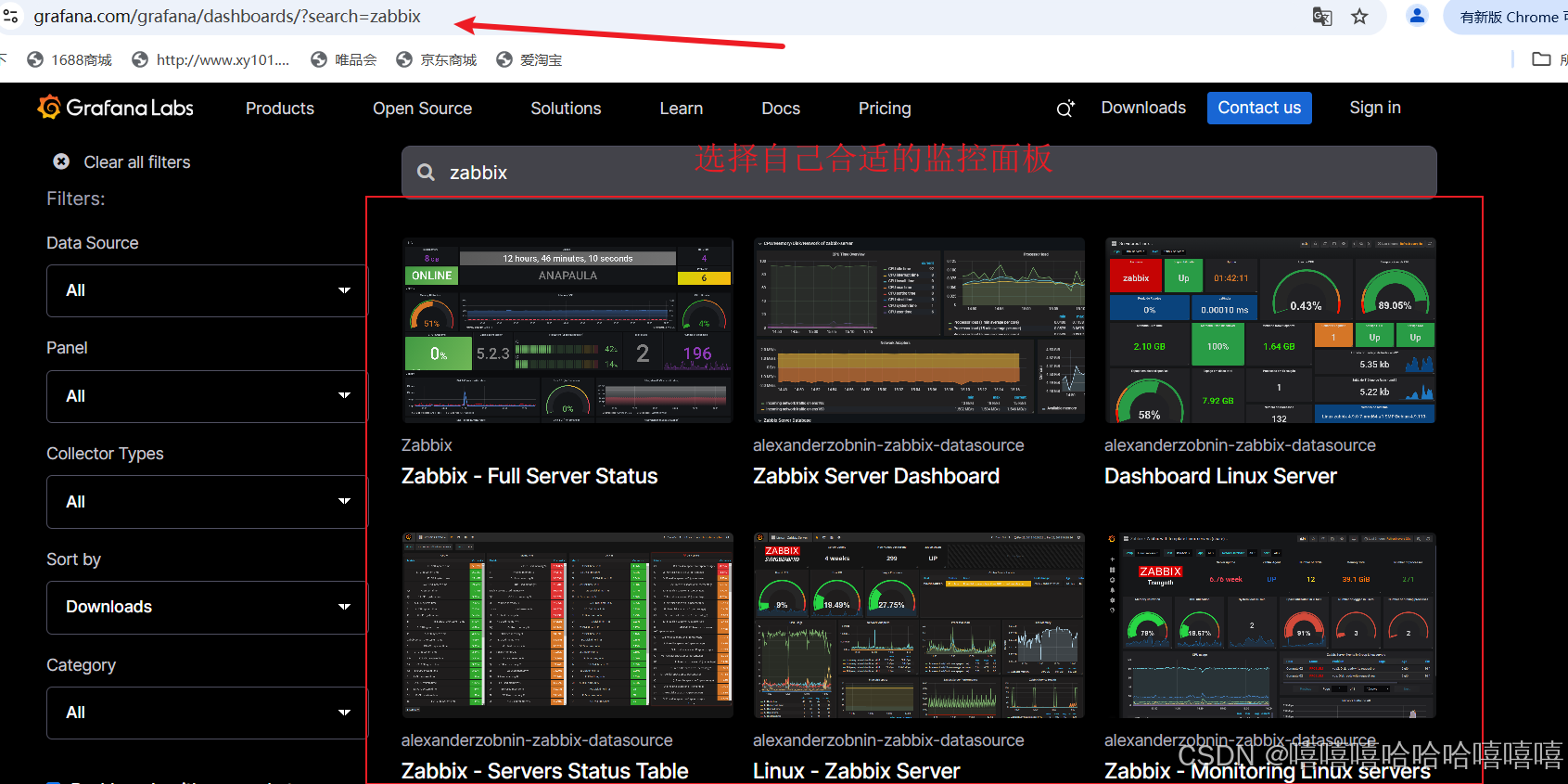Viewport: 1568px width, 784px height.
Task: Expand the Category filter dropdown
Action: point(207,713)
